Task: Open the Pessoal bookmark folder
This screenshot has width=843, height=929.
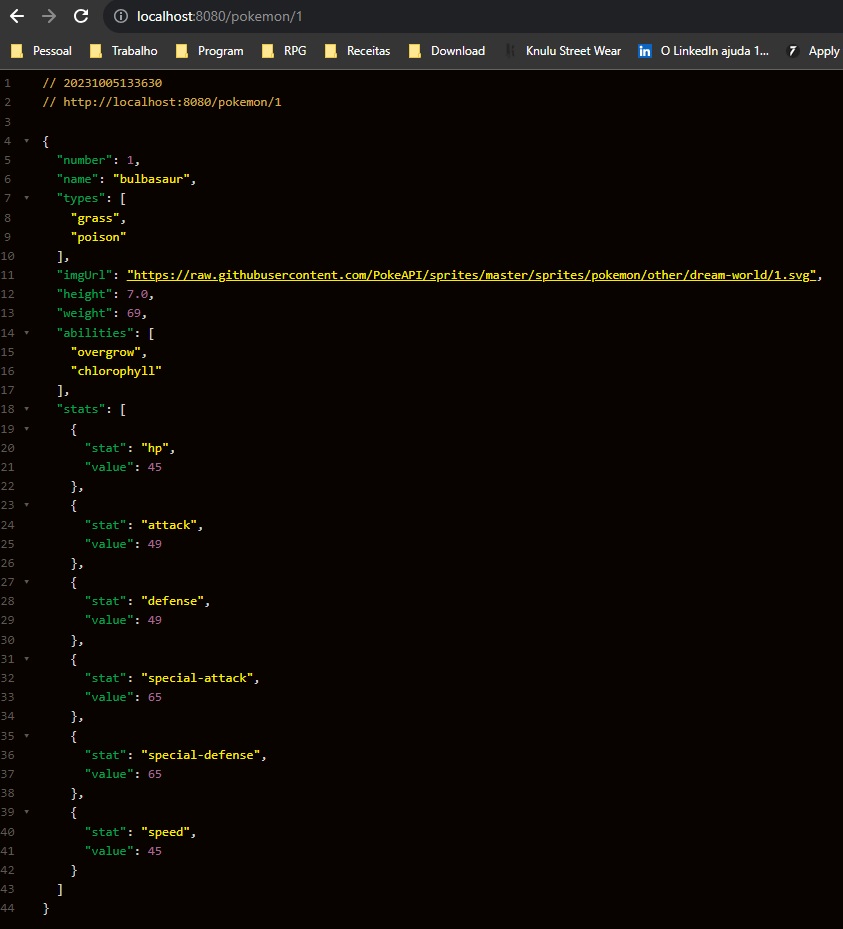Action: click(x=41, y=51)
